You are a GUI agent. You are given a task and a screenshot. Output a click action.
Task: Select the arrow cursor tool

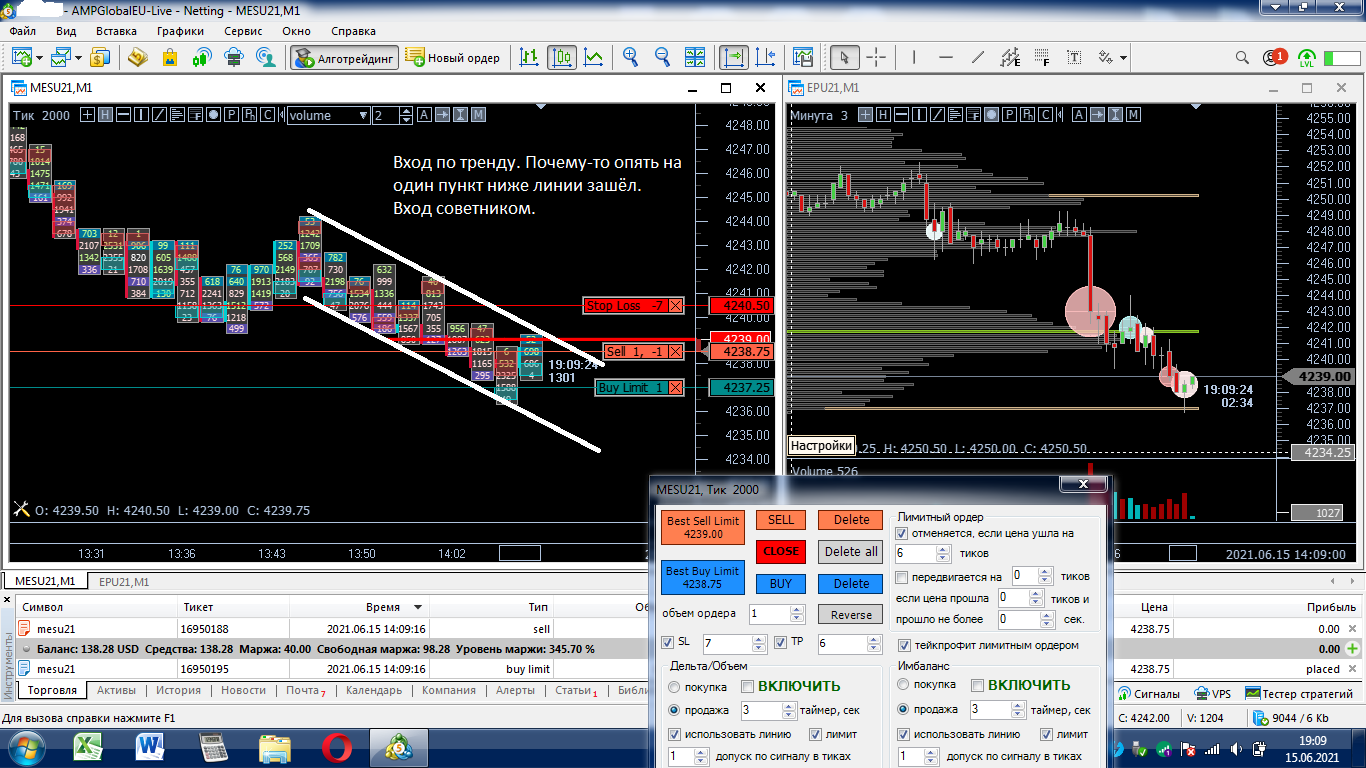[x=845, y=57]
